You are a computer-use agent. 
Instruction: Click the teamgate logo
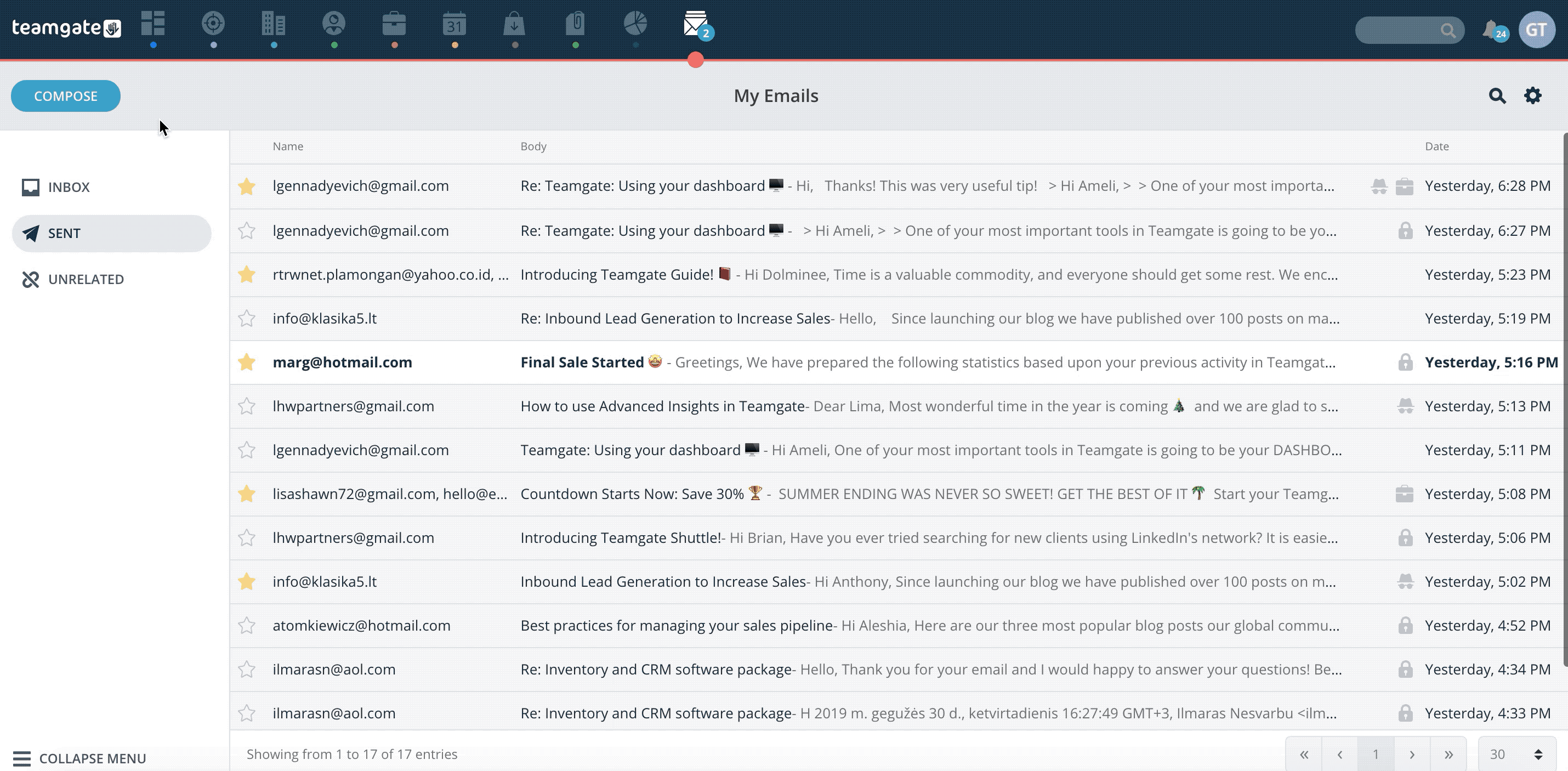(x=66, y=27)
